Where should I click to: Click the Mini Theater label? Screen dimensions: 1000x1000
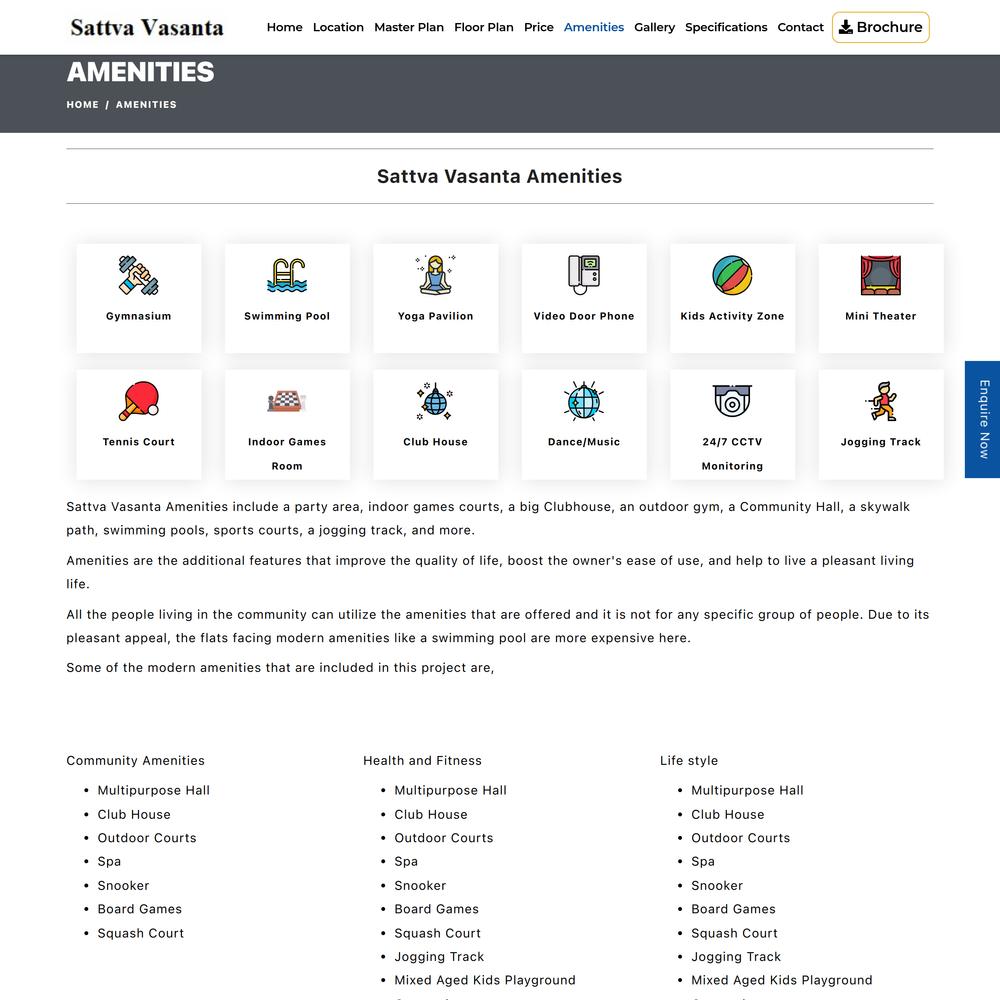click(x=881, y=316)
